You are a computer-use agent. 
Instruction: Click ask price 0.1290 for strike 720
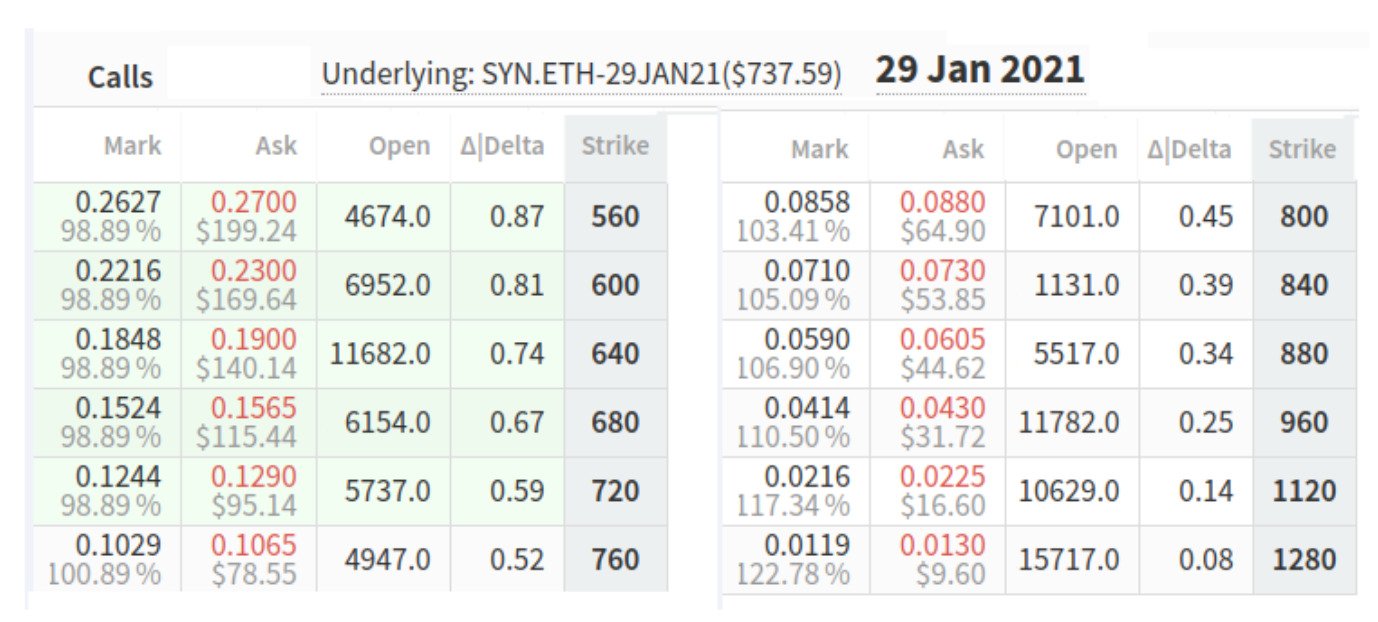[x=254, y=477]
